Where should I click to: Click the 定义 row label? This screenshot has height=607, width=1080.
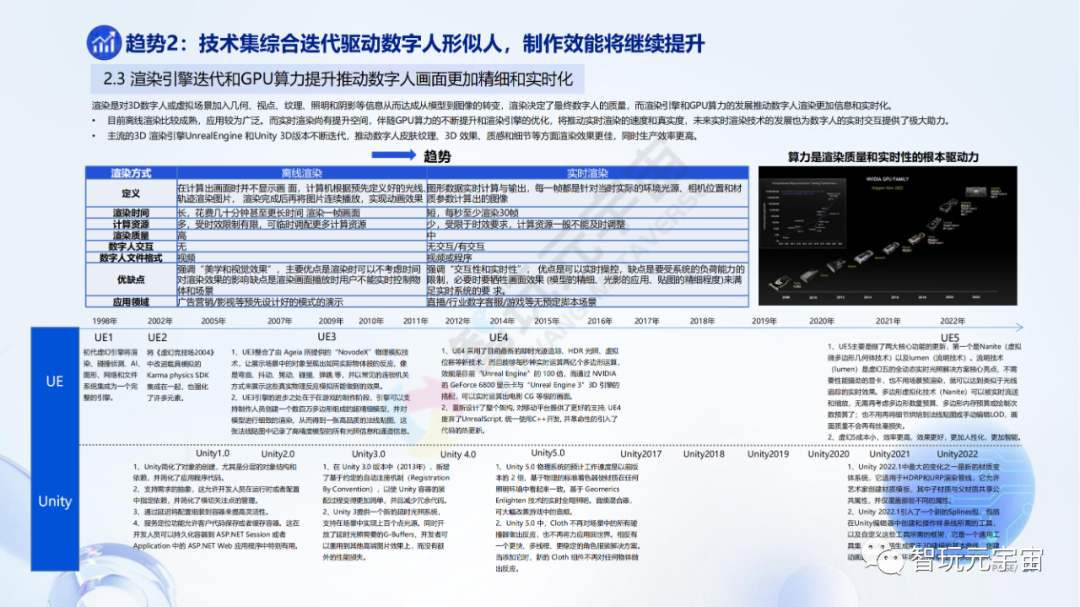[131, 194]
